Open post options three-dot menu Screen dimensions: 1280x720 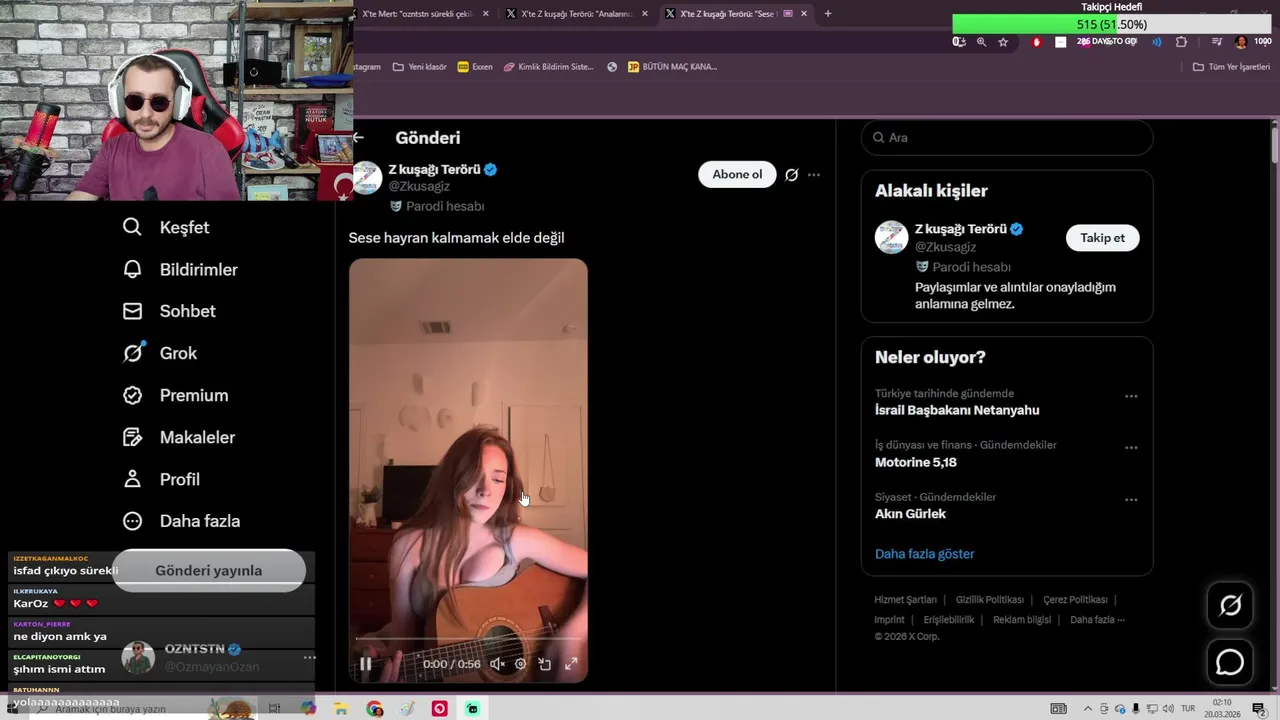click(814, 174)
